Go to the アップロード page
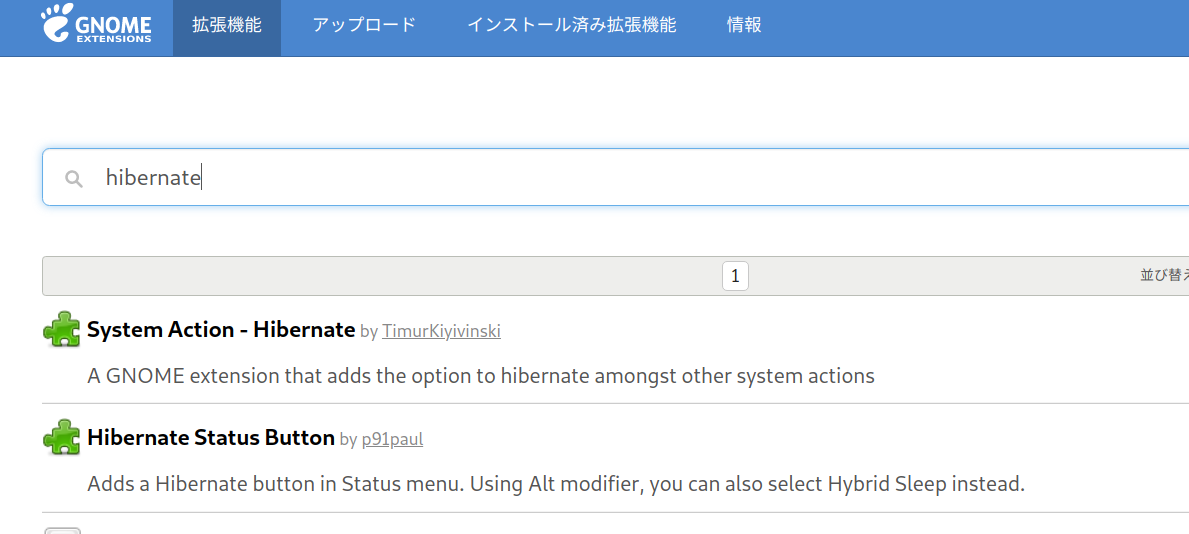 (364, 26)
